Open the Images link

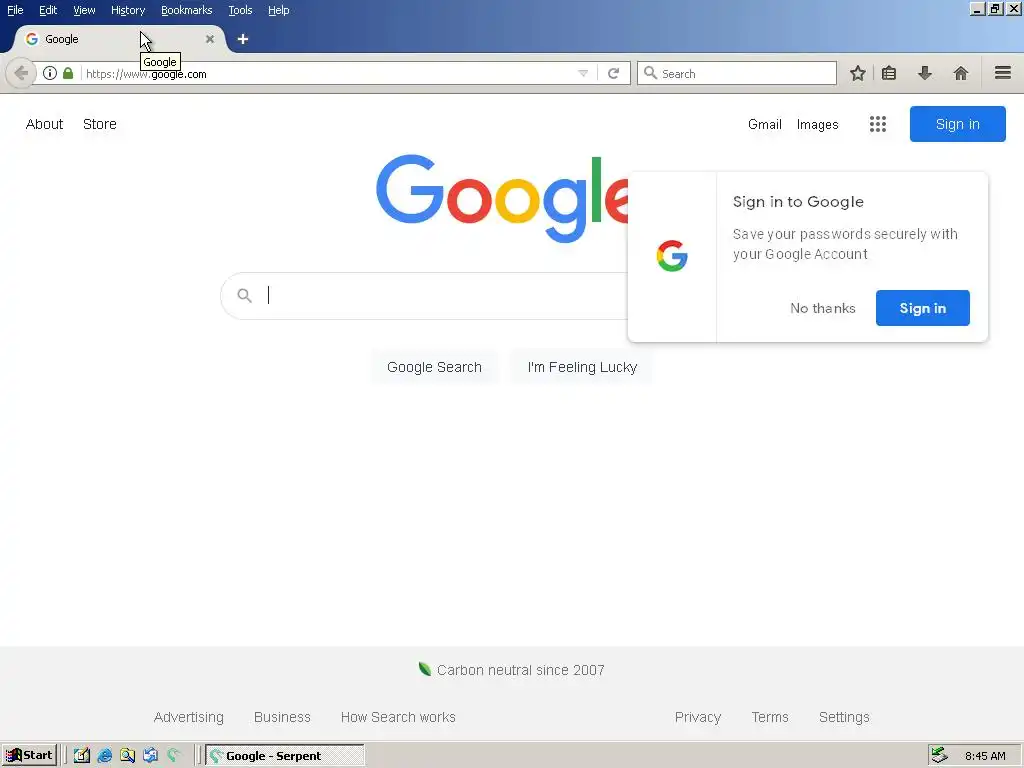(818, 124)
